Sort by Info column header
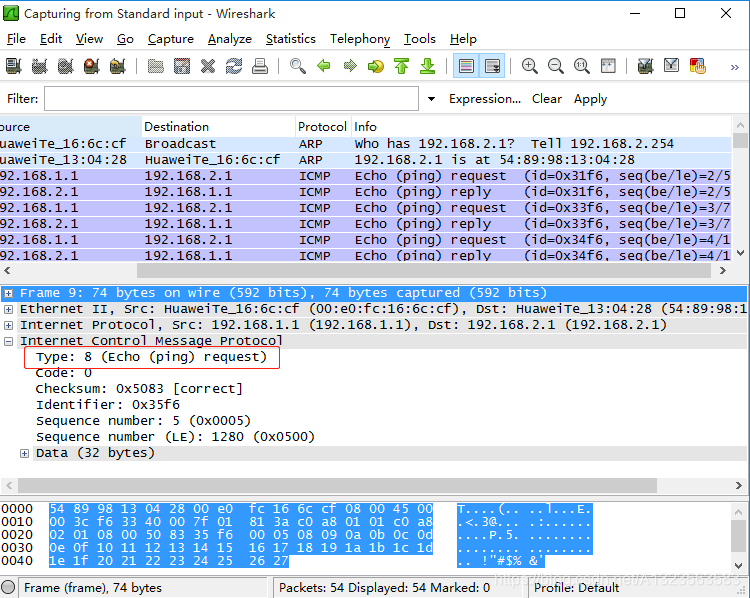This screenshot has height=598, width=750. coord(541,127)
